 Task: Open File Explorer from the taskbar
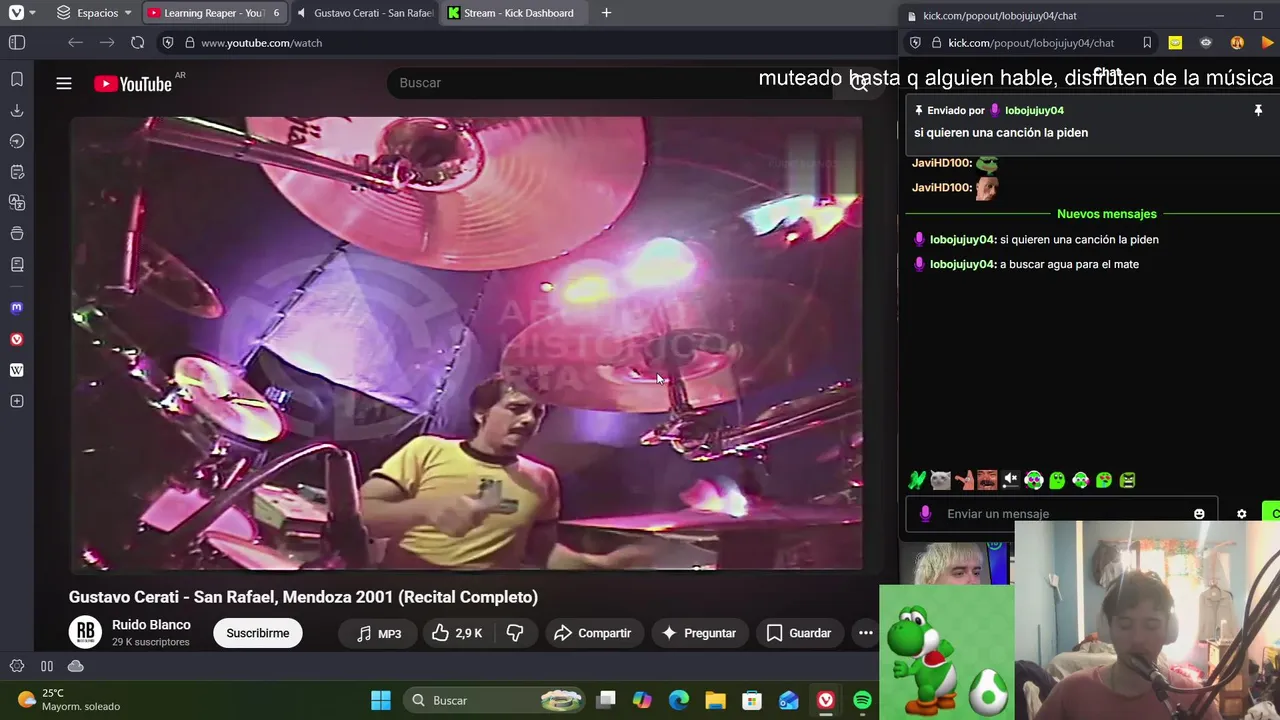tap(715, 700)
